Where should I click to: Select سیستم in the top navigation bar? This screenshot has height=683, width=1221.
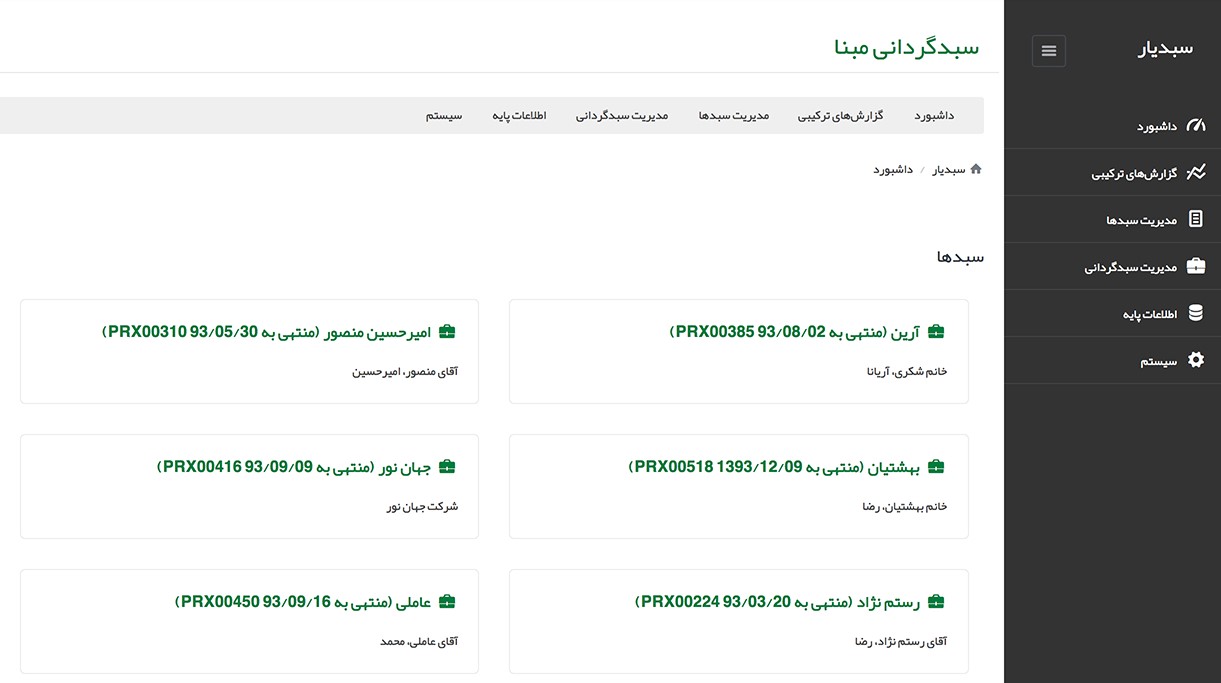444,116
